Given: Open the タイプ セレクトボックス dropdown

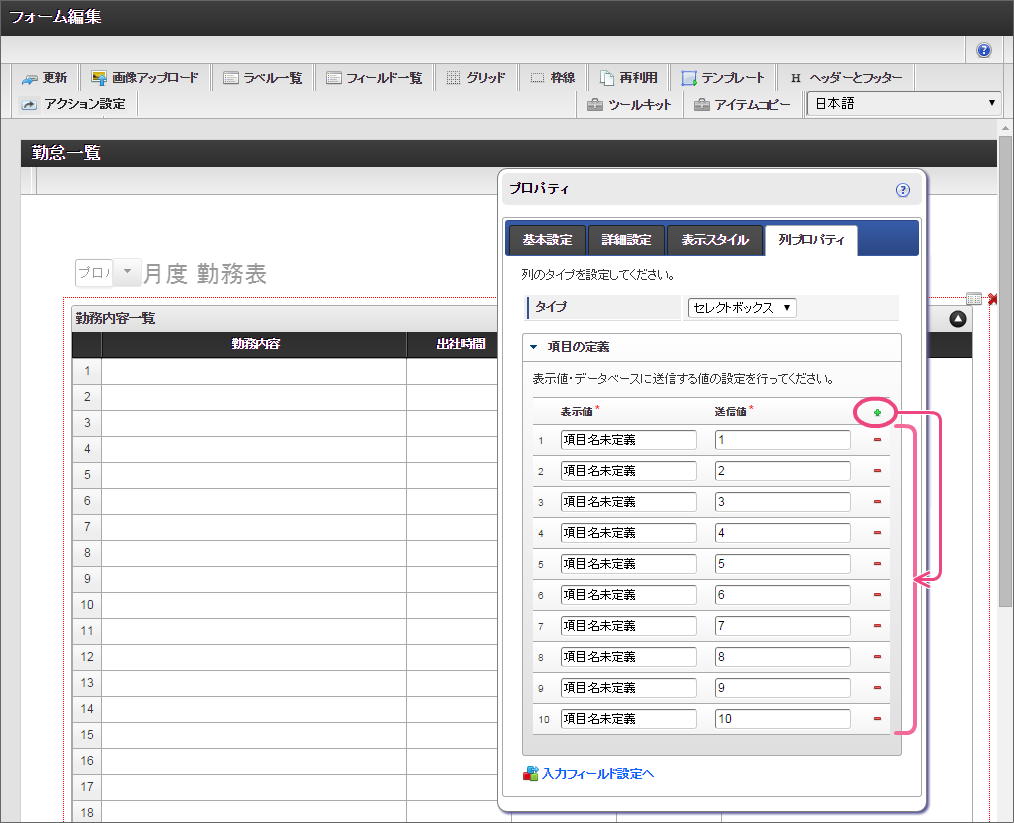Looking at the screenshot, I should point(742,308).
